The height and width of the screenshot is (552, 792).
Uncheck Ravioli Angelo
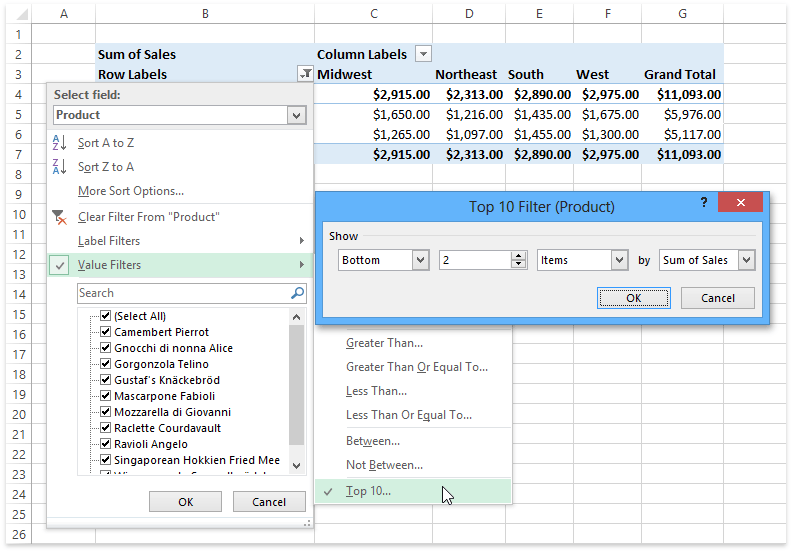click(106, 444)
